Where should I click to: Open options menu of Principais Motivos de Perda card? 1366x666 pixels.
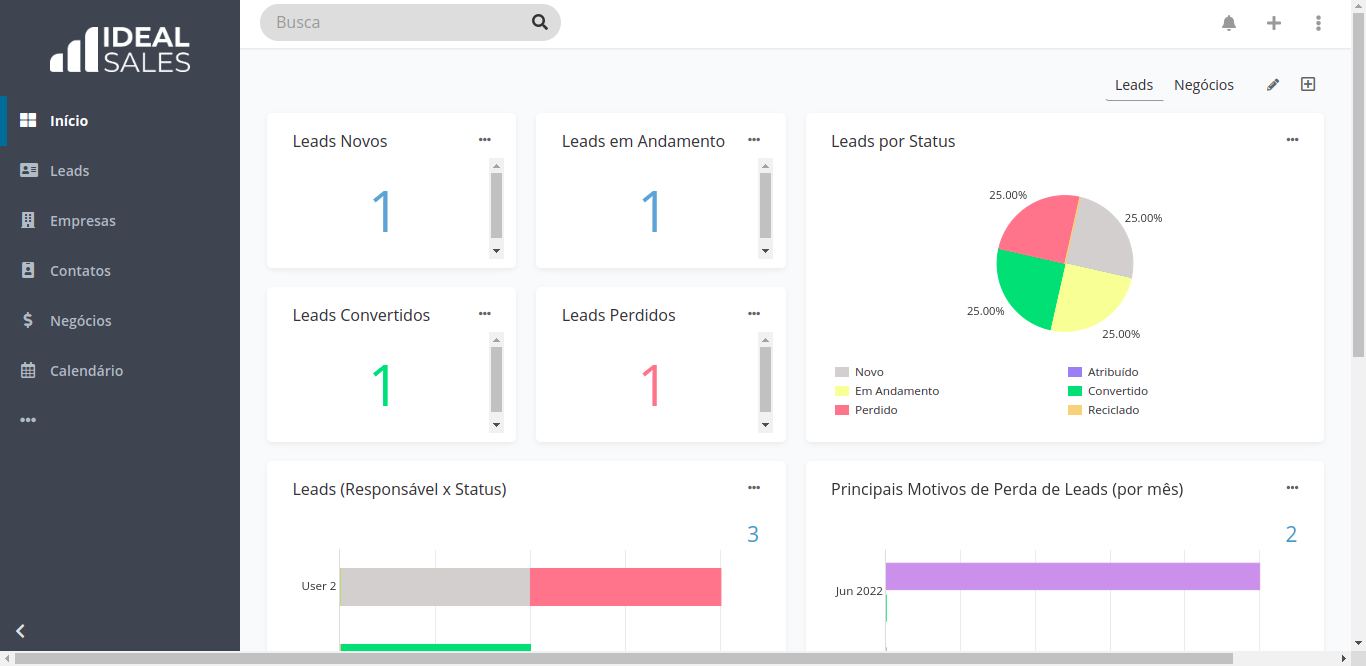coord(1292,488)
